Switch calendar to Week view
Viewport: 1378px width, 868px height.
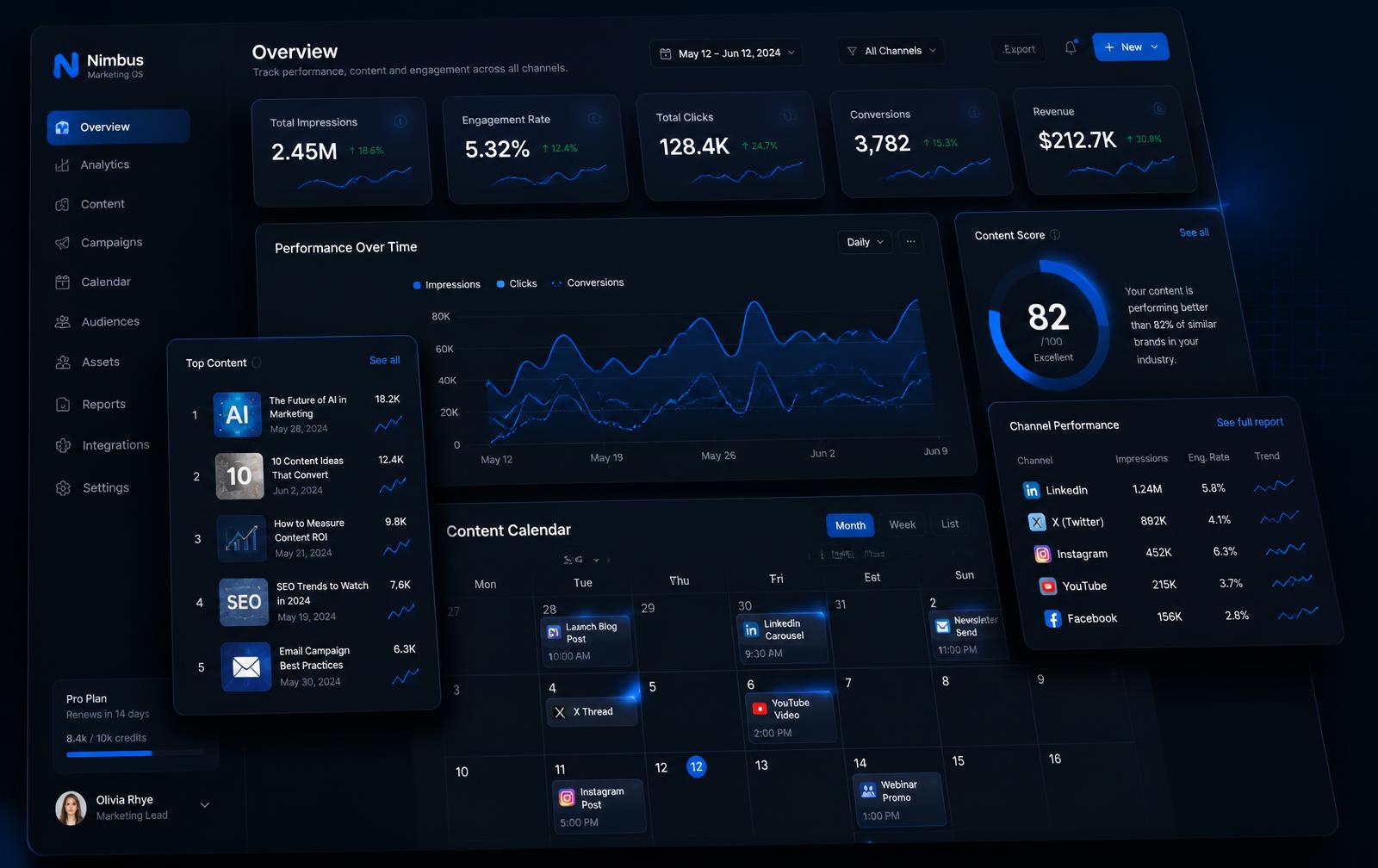[902, 524]
